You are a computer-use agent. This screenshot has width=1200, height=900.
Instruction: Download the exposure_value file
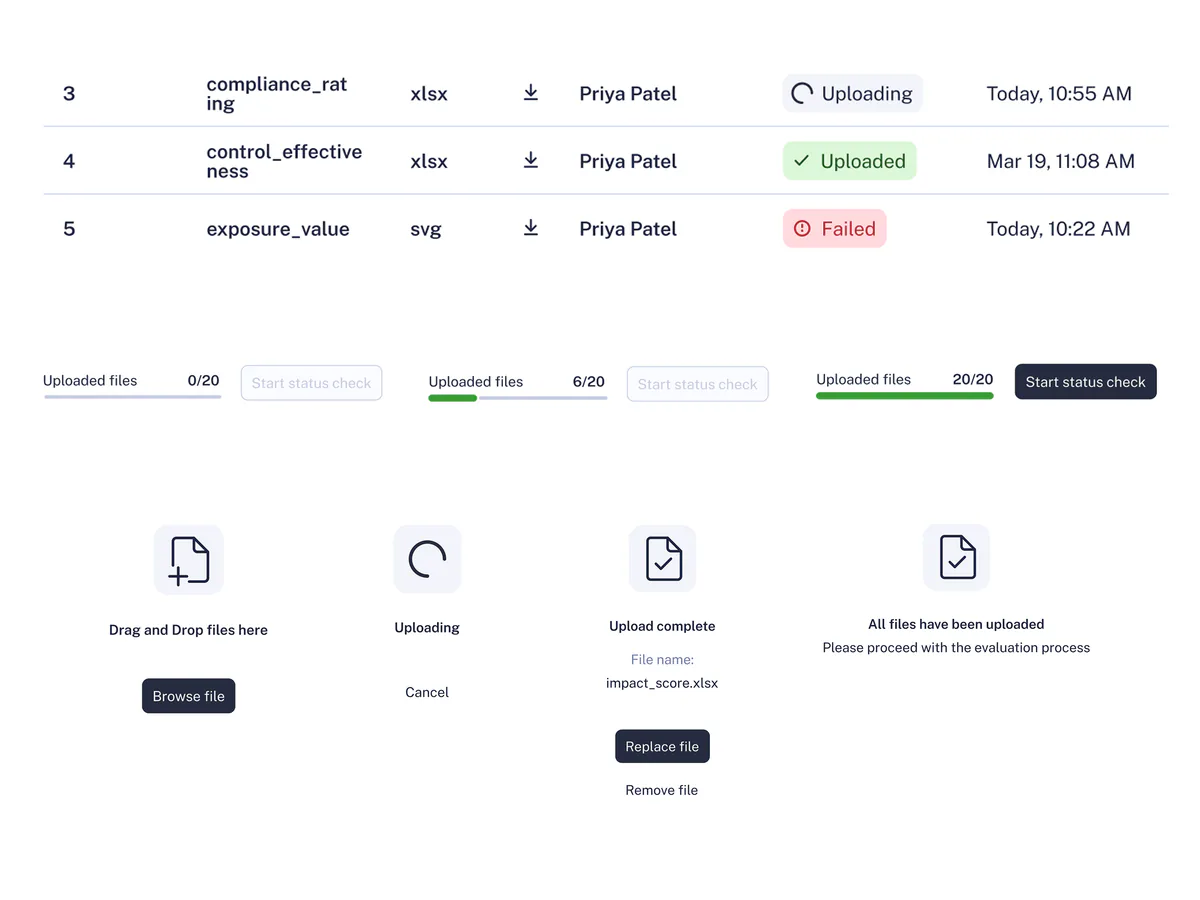(x=531, y=228)
